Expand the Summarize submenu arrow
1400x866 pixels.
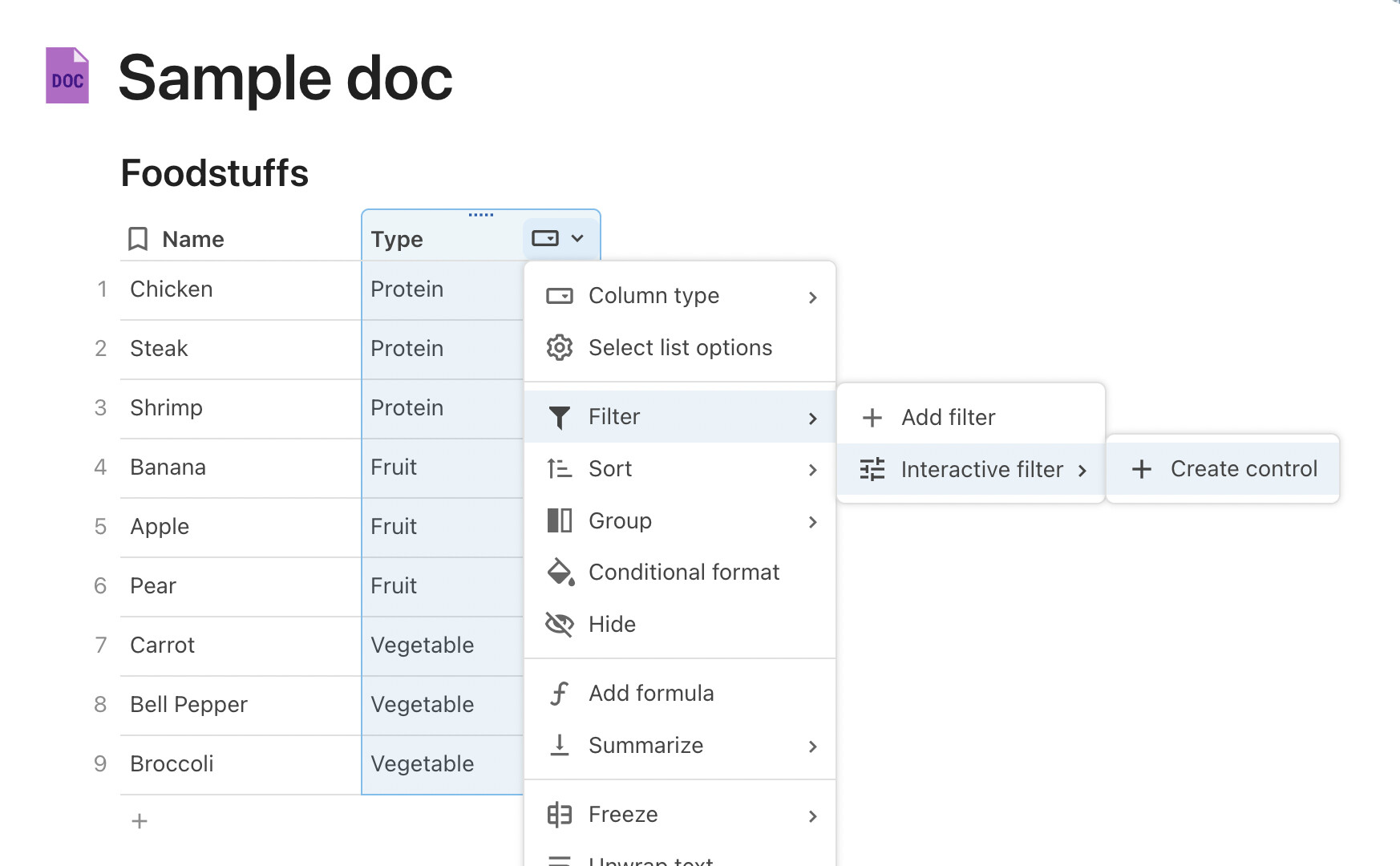(812, 747)
